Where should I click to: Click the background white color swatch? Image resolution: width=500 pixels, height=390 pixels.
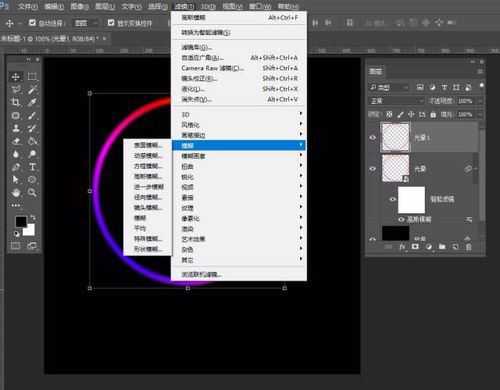coord(29,231)
